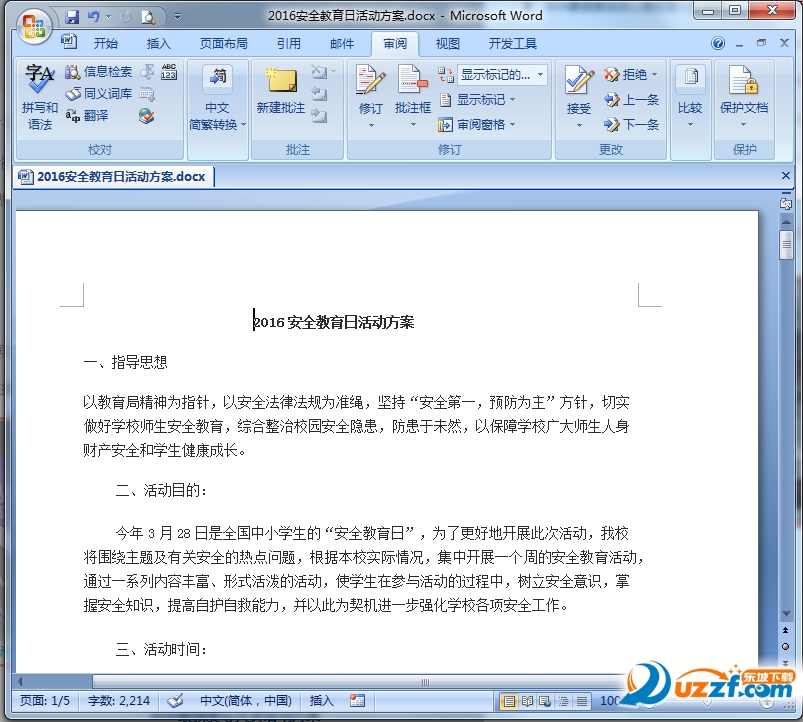Select the 2016安全教育日活动方案.docx document tab

[112, 176]
